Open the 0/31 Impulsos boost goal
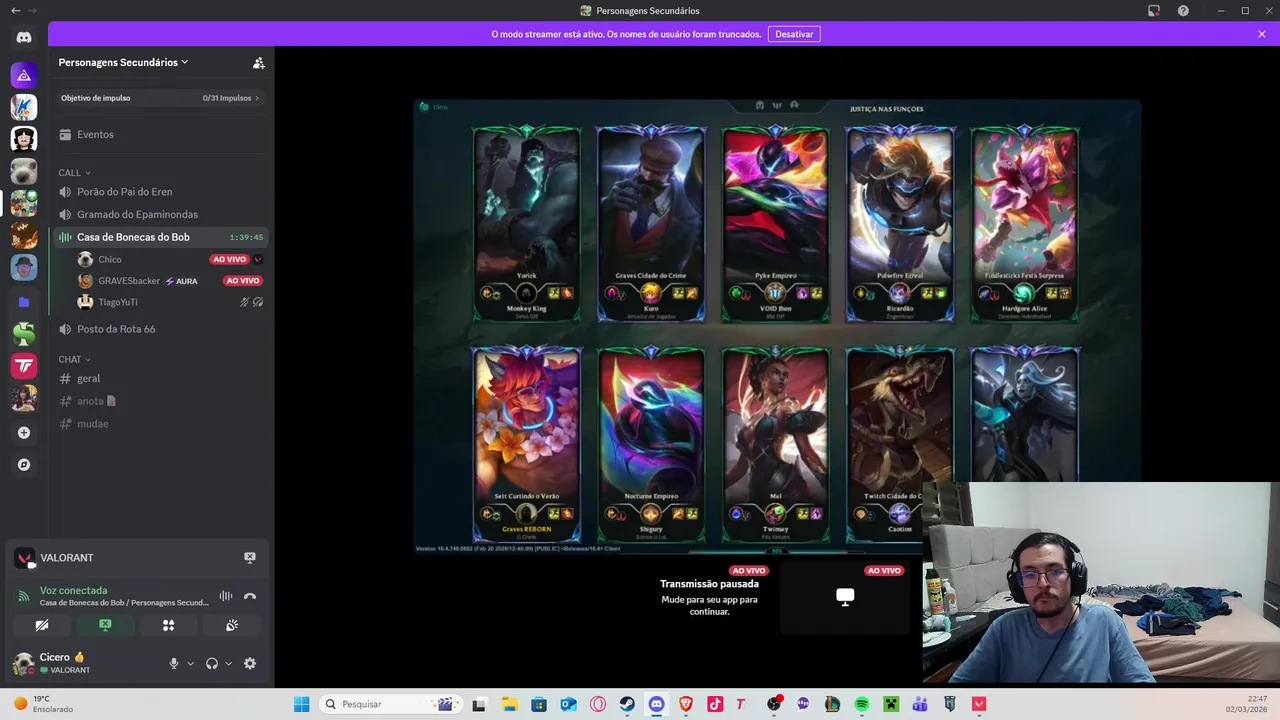 pos(161,98)
